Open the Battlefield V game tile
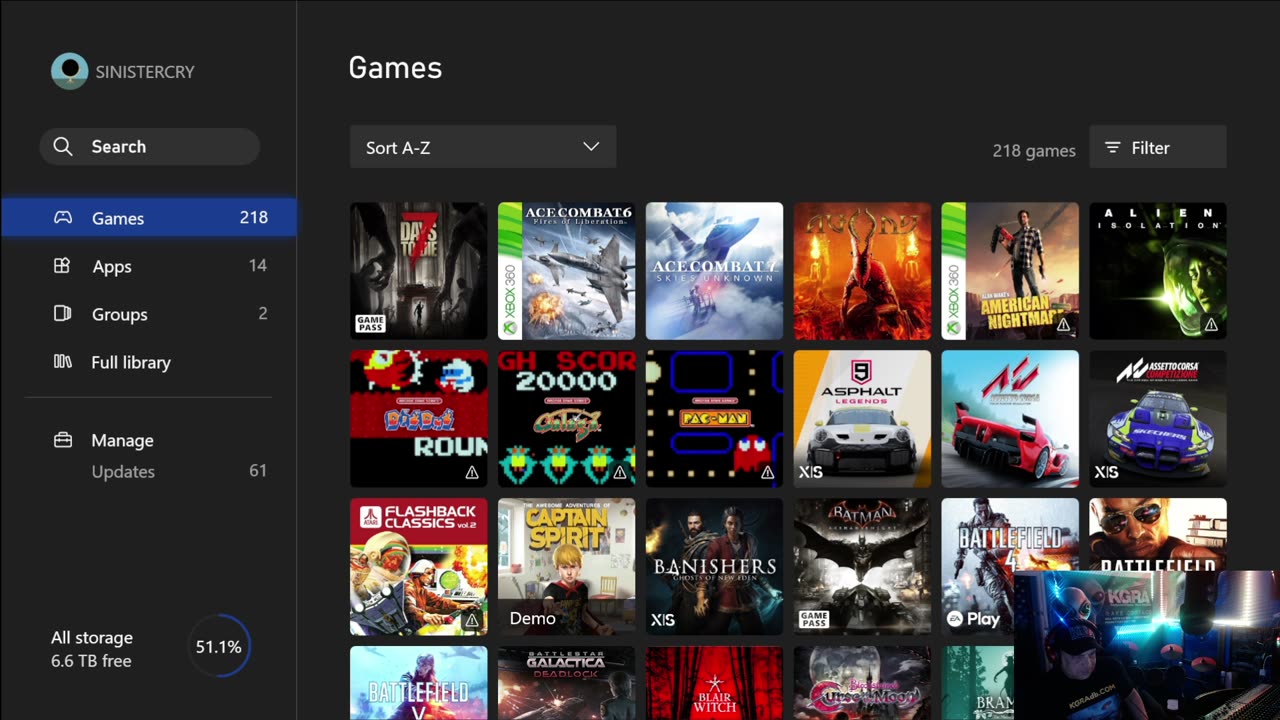1280x720 pixels. [419, 683]
